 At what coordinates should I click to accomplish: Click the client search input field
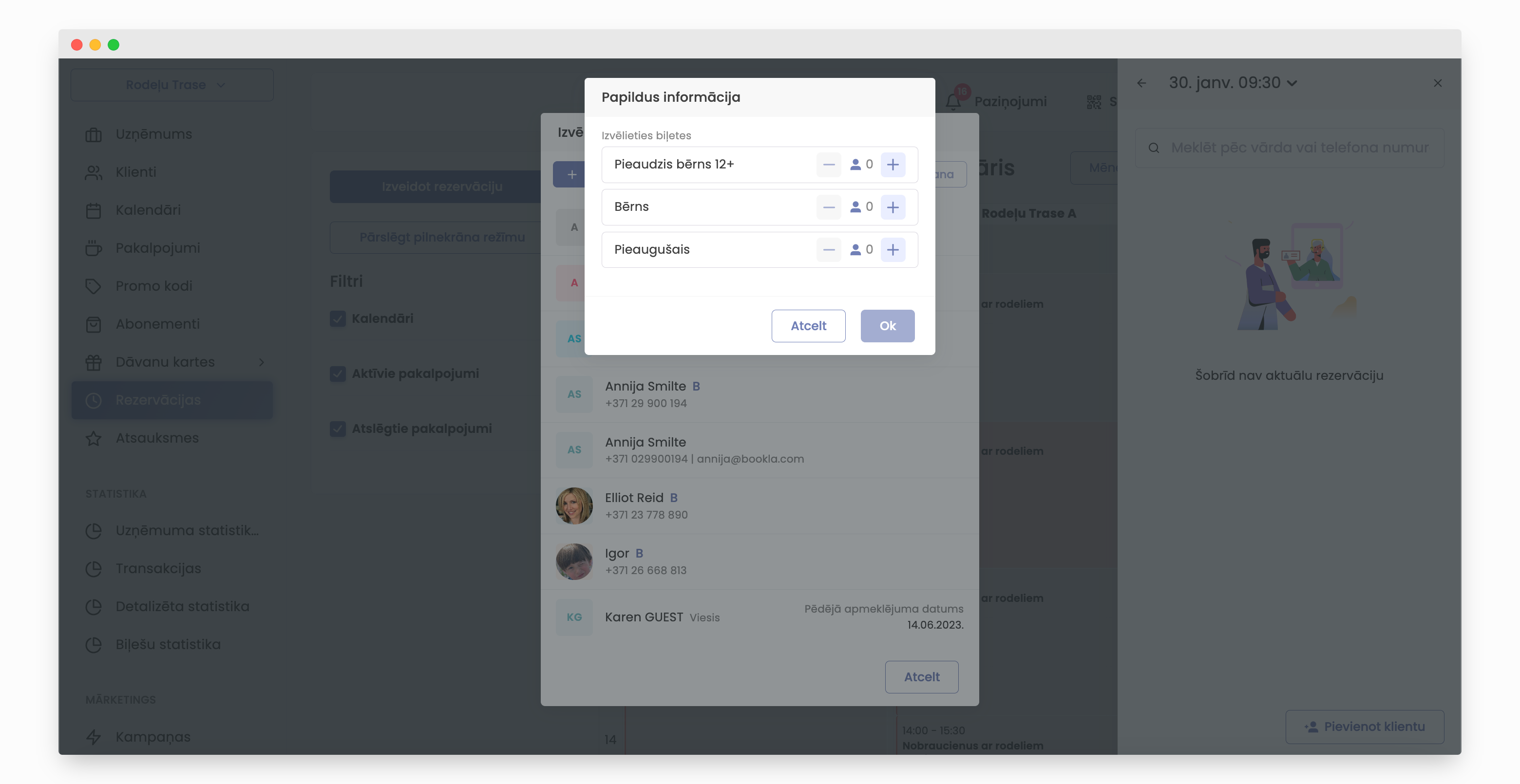1298,148
